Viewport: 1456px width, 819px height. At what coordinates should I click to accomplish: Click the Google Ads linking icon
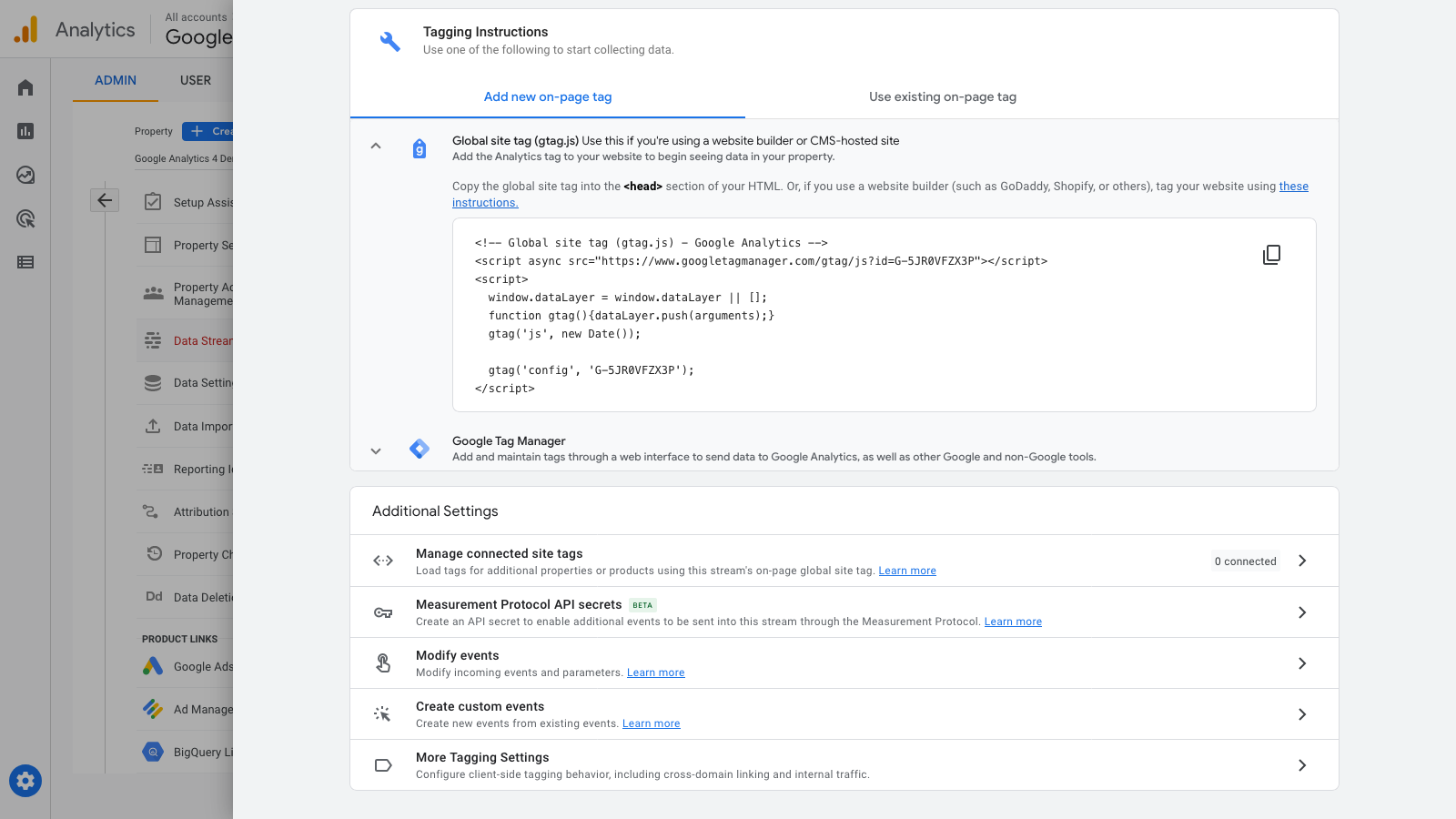(153, 666)
